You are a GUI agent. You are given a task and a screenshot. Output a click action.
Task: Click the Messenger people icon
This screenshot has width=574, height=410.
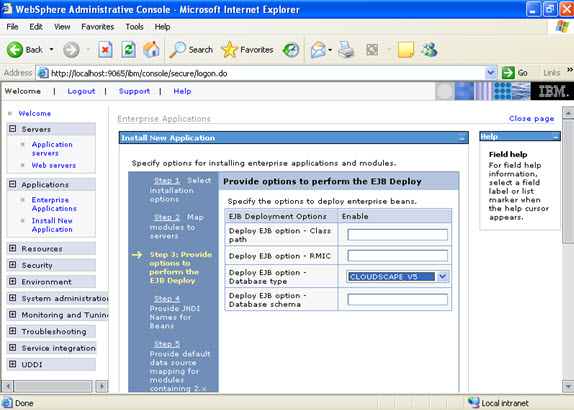click(429, 49)
